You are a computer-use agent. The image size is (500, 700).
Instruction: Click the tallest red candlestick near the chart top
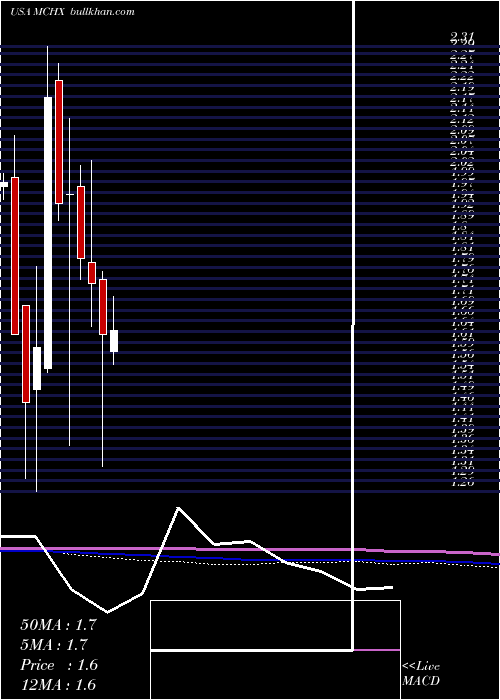pyautogui.click(x=59, y=142)
